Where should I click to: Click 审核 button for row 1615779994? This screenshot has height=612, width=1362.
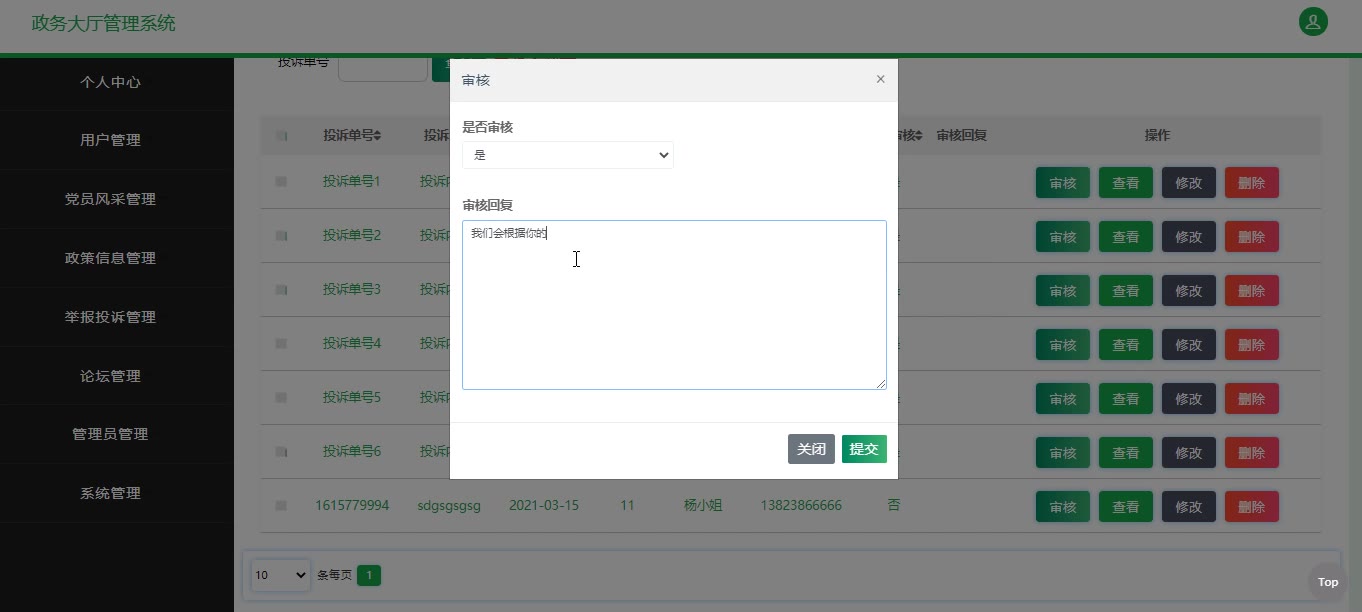click(1063, 507)
